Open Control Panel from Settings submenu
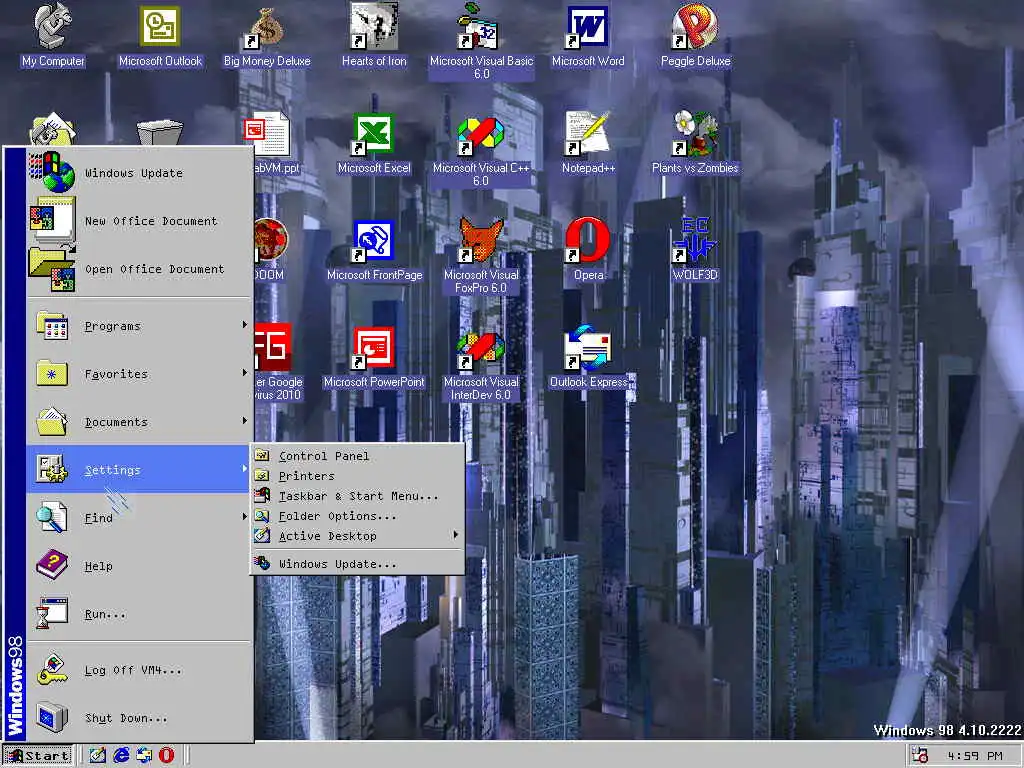The image size is (1024, 768). (357, 456)
